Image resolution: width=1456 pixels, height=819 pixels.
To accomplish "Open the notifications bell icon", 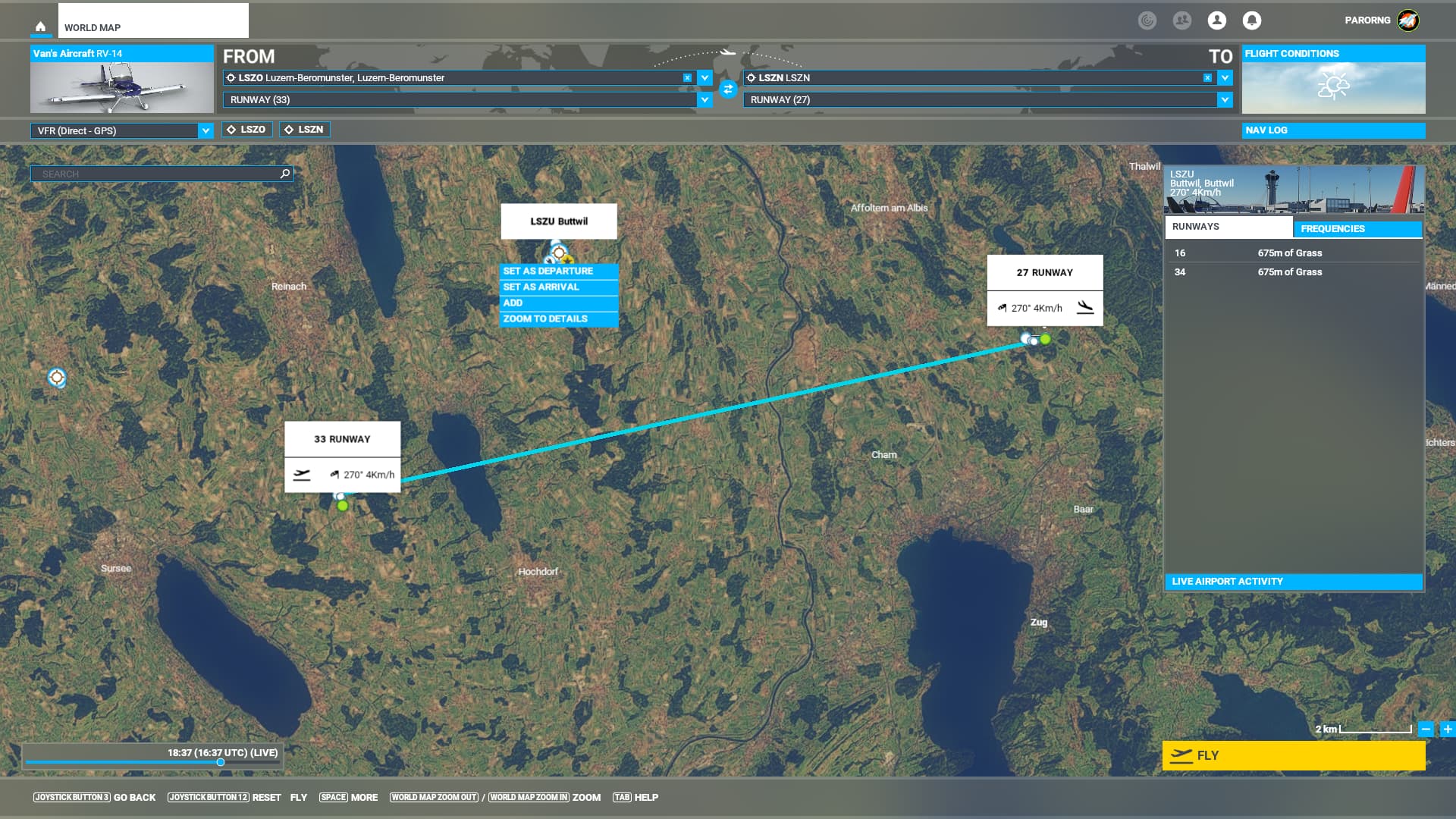I will (1252, 20).
